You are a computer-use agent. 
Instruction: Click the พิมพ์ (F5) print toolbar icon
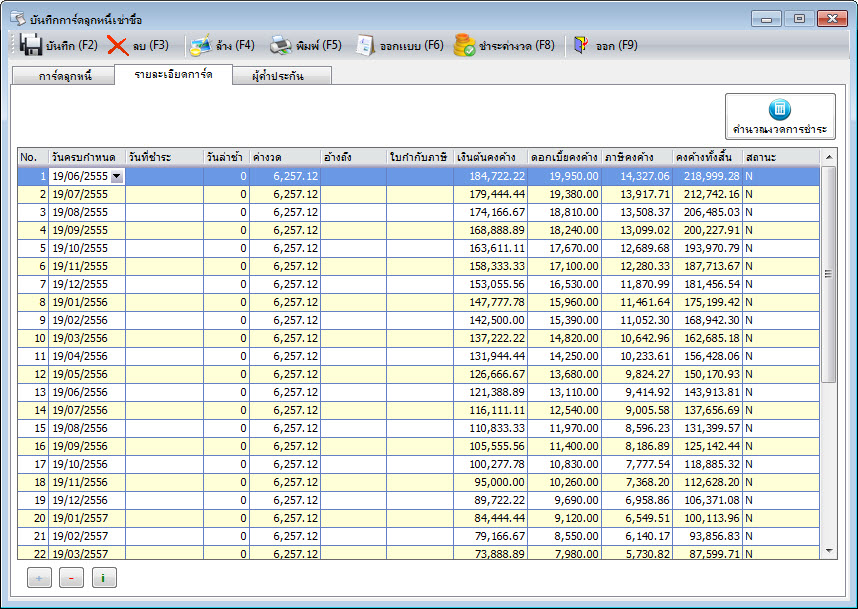click(x=281, y=45)
